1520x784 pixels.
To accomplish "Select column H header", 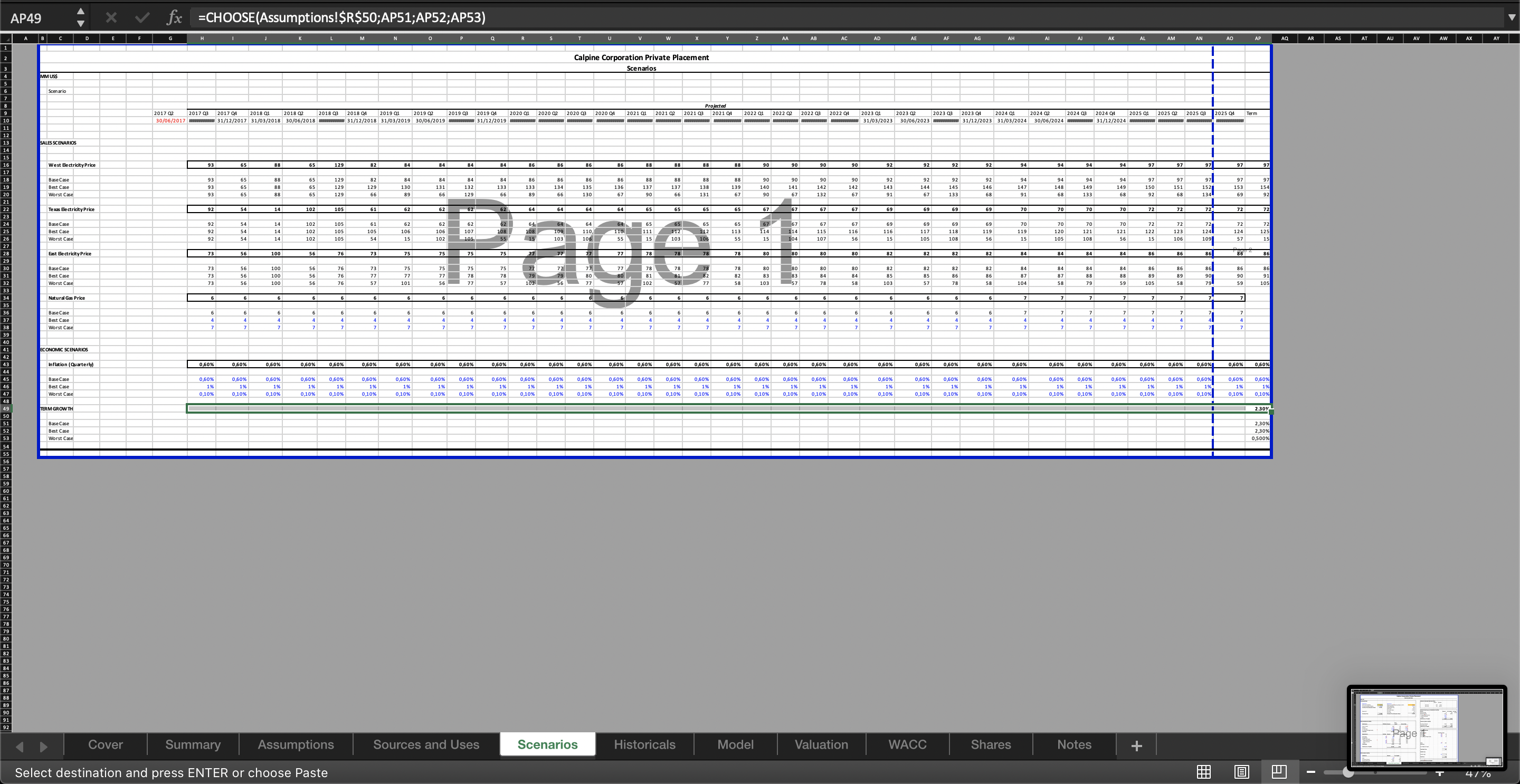I will (x=202, y=39).
